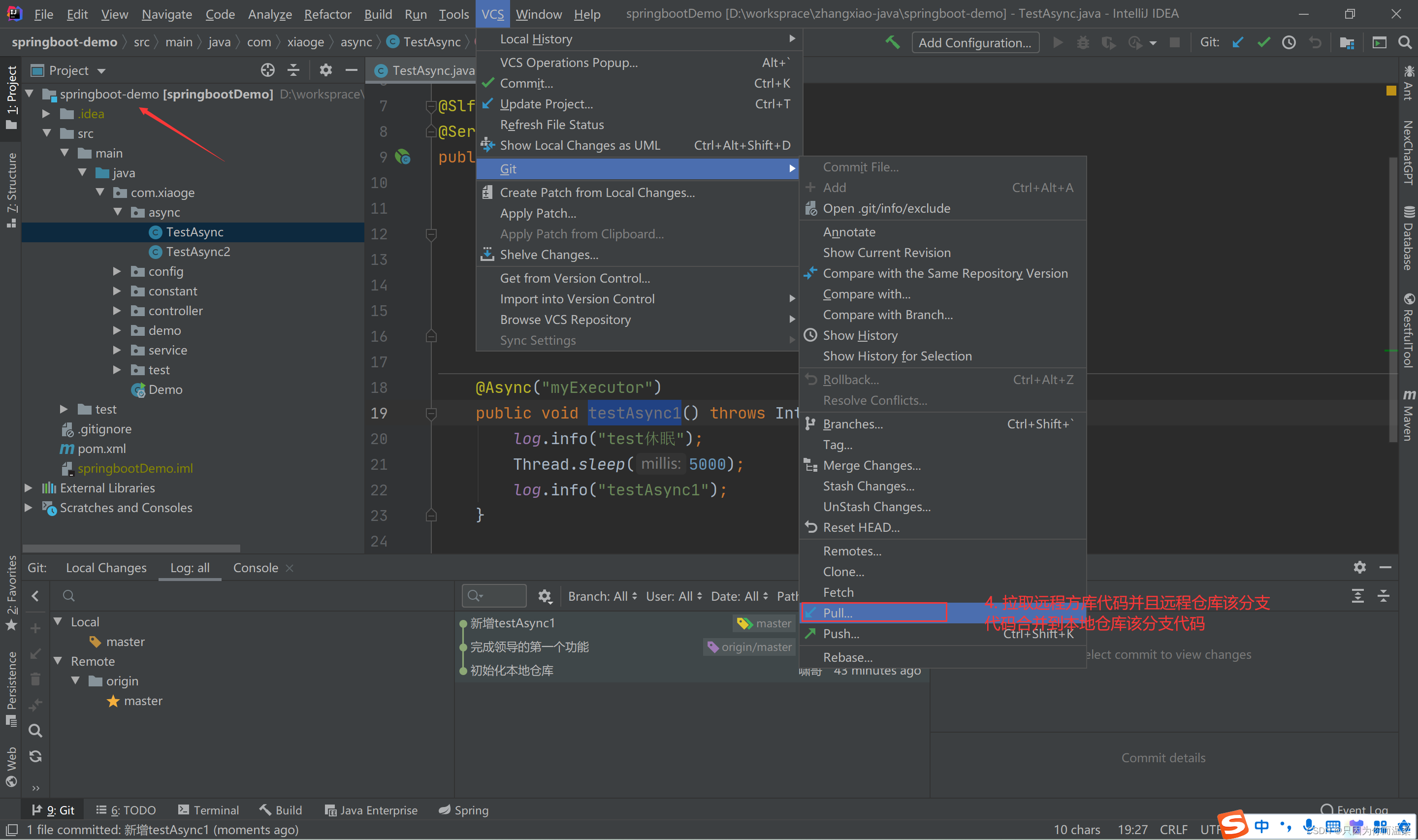Click CRLF line separator in status bar
This screenshot has height=840, width=1418.
coord(1174,829)
